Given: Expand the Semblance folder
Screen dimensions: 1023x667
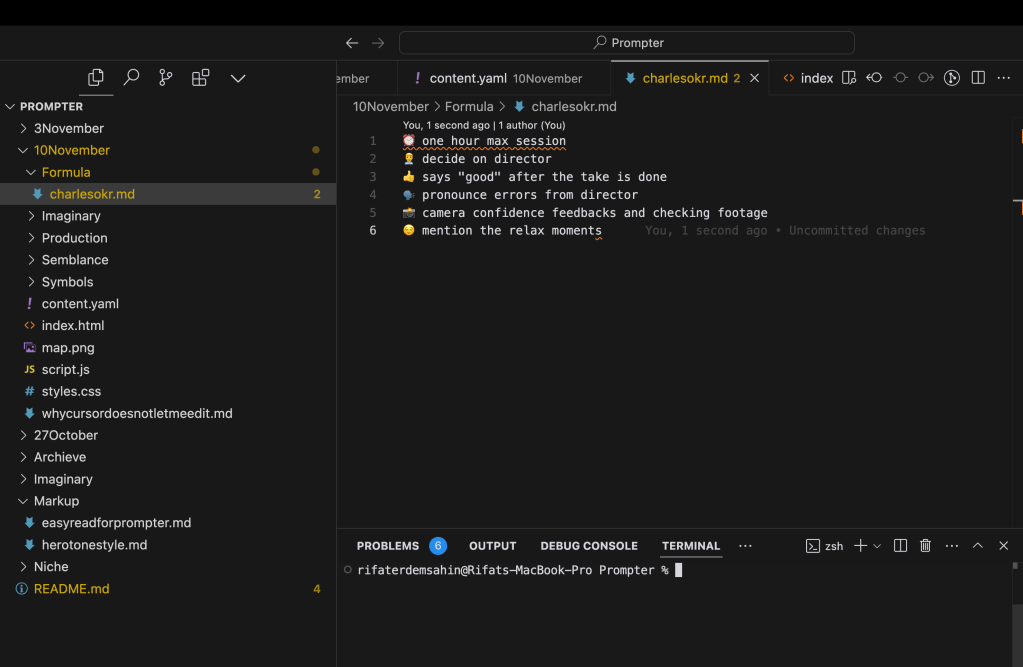Looking at the screenshot, I should pyautogui.click(x=168, y=260).
